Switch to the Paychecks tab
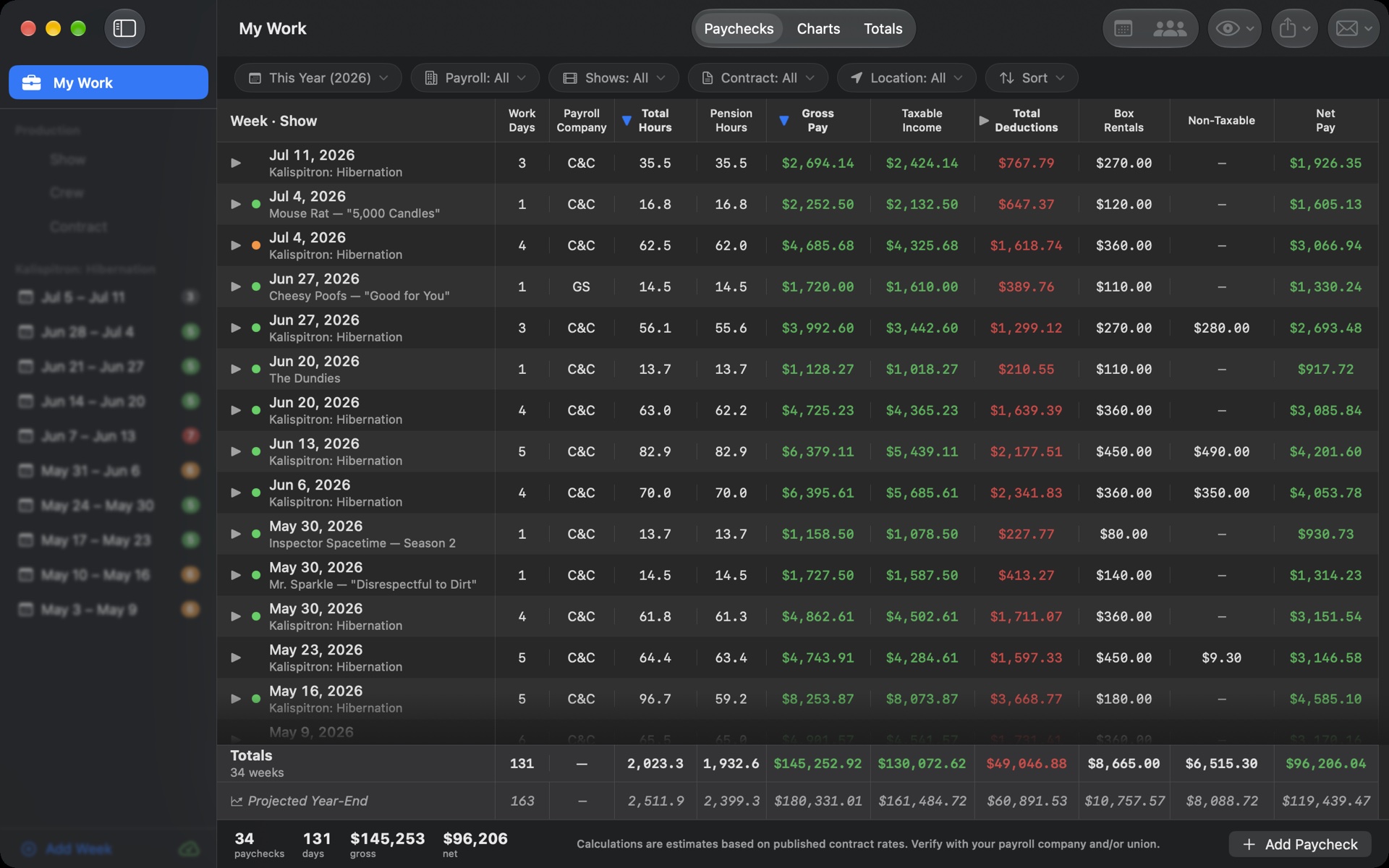The width and height of the screenshot is (1389, 868). click(739, 28)
